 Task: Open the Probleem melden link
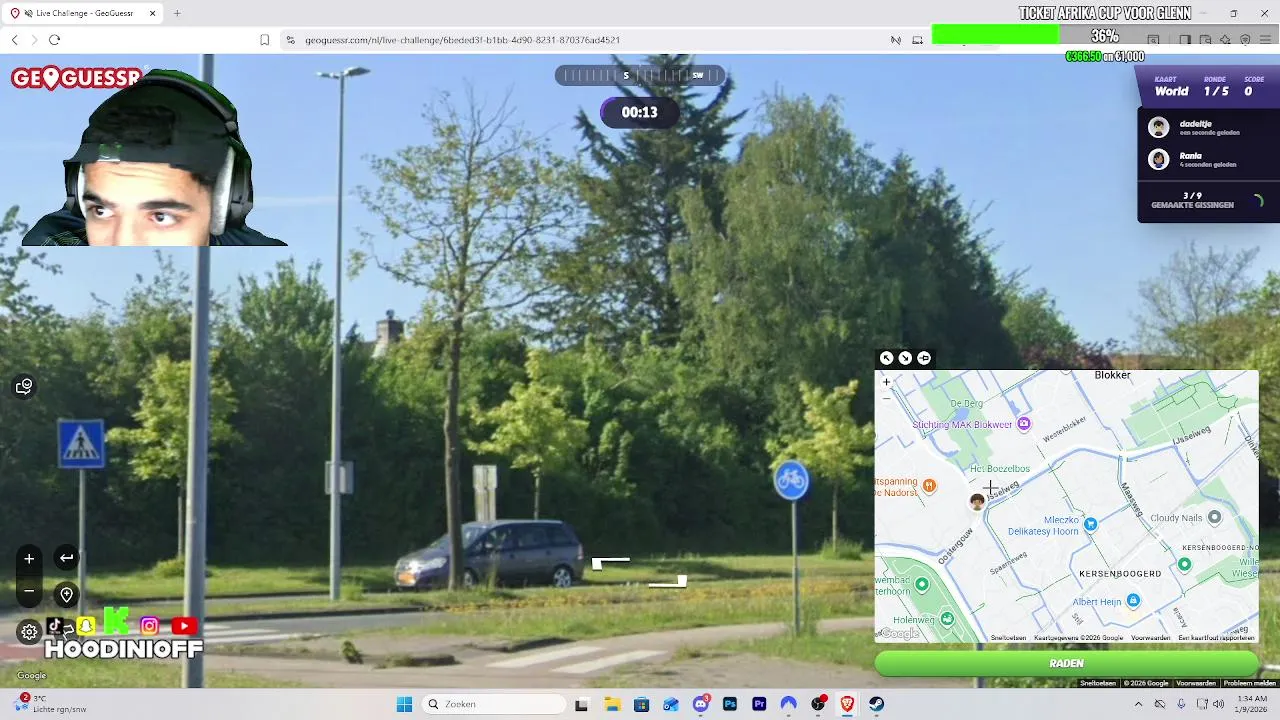tap(1251, 683)
